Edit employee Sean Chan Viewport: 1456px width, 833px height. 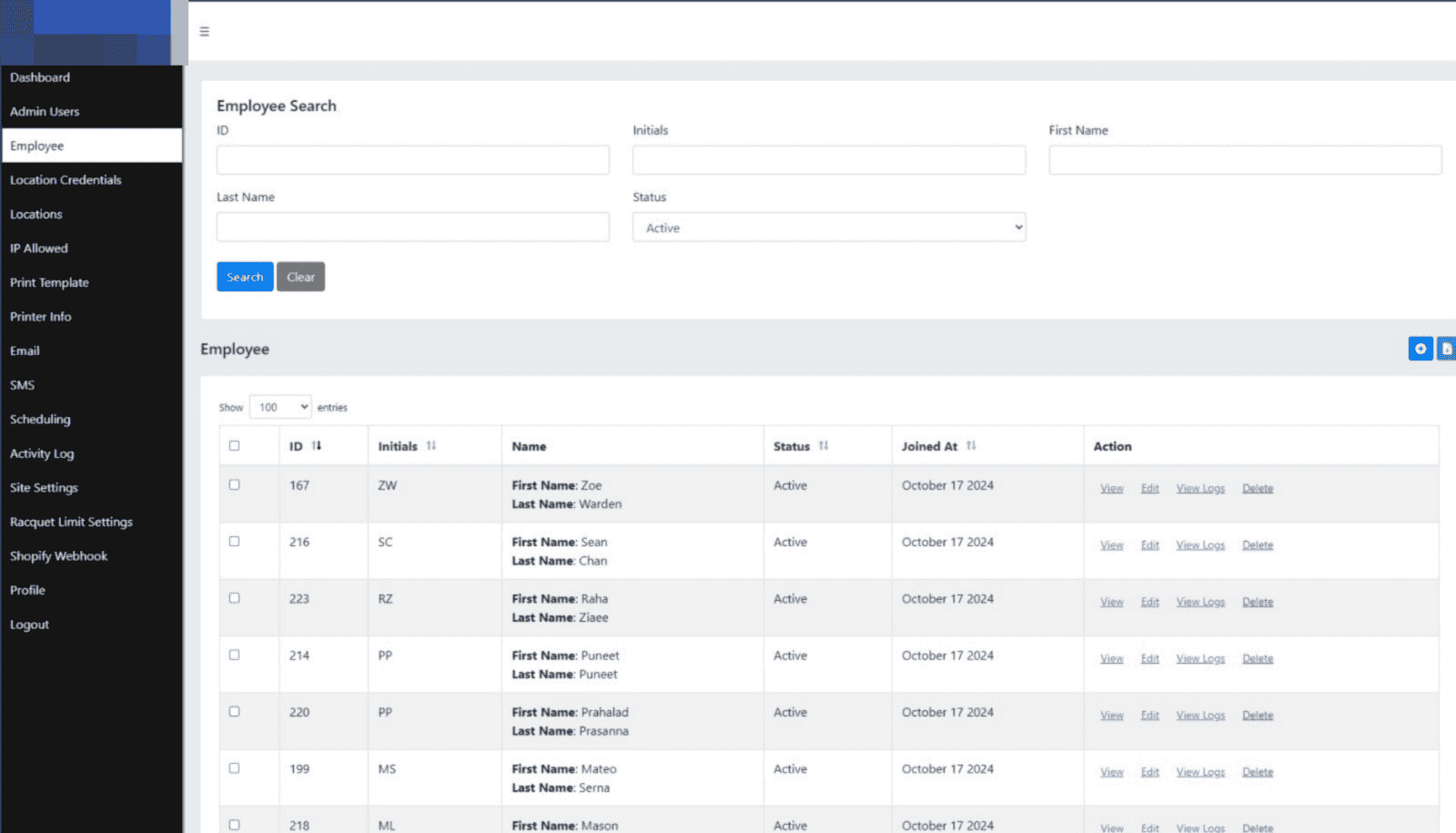[x=1149, y=544]
